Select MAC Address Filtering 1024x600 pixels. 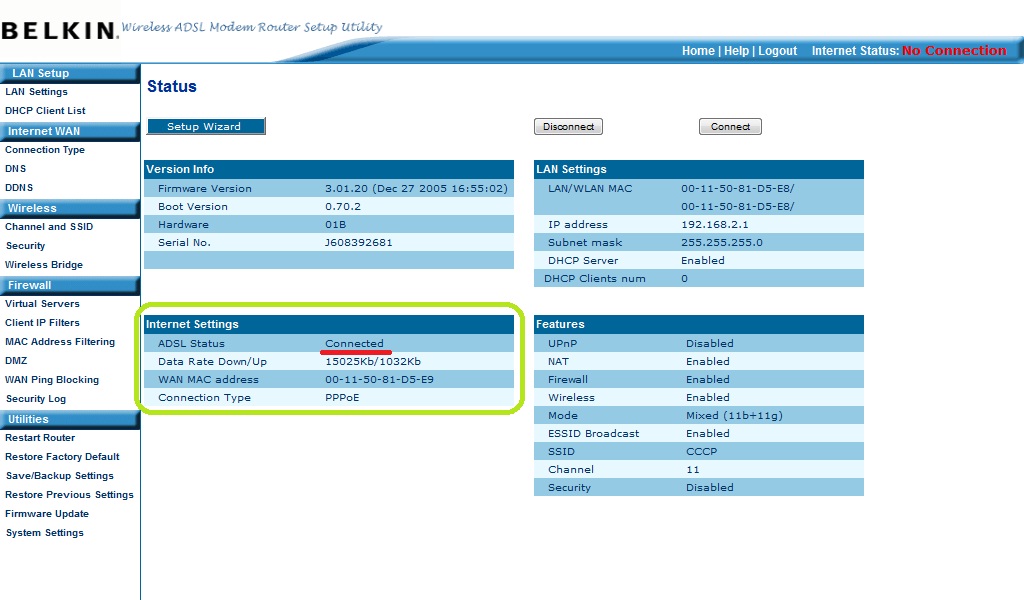(60, 342)
